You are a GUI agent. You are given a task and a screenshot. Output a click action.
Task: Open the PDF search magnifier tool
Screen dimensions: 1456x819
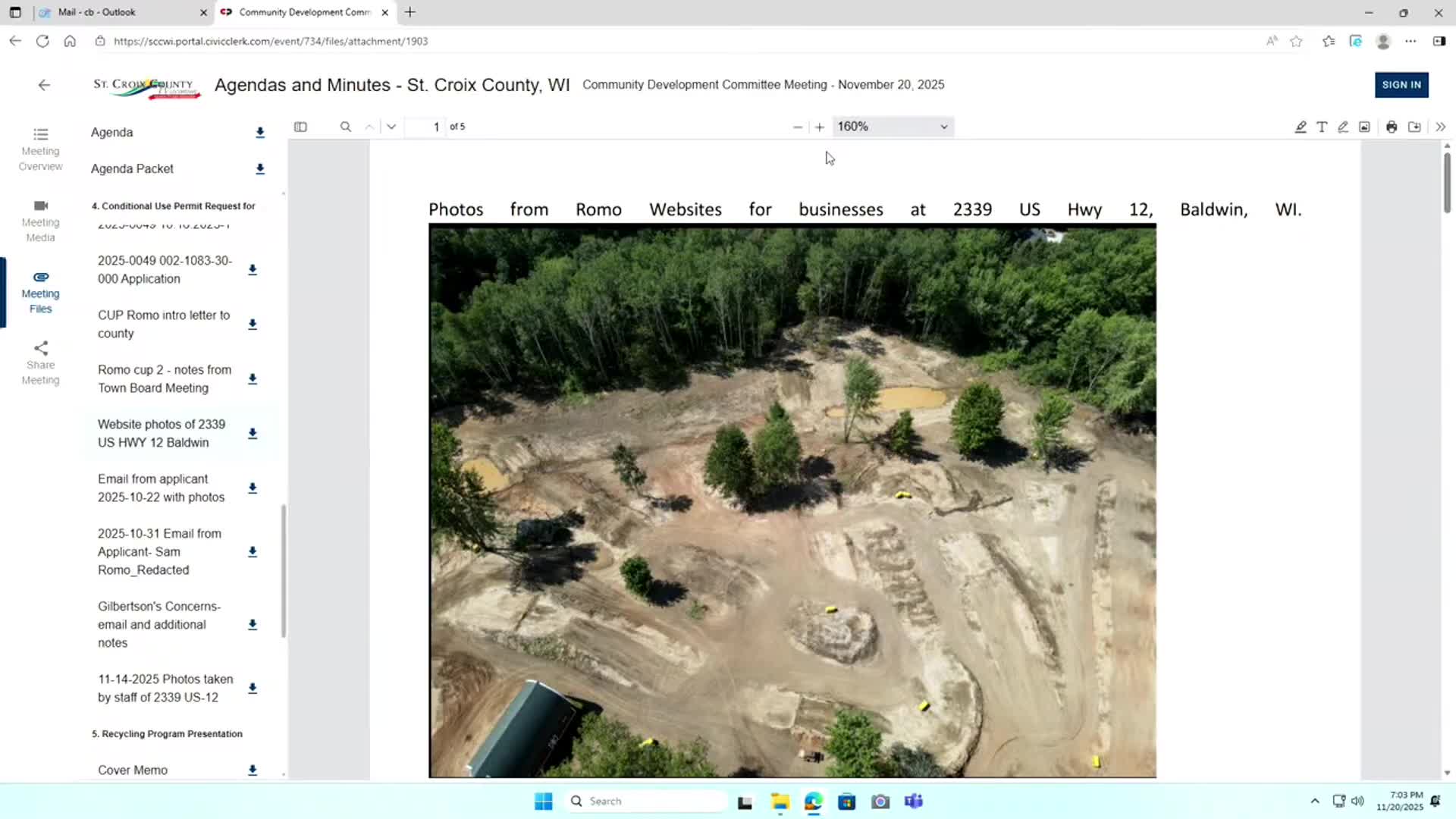click(x=346, y=127)
